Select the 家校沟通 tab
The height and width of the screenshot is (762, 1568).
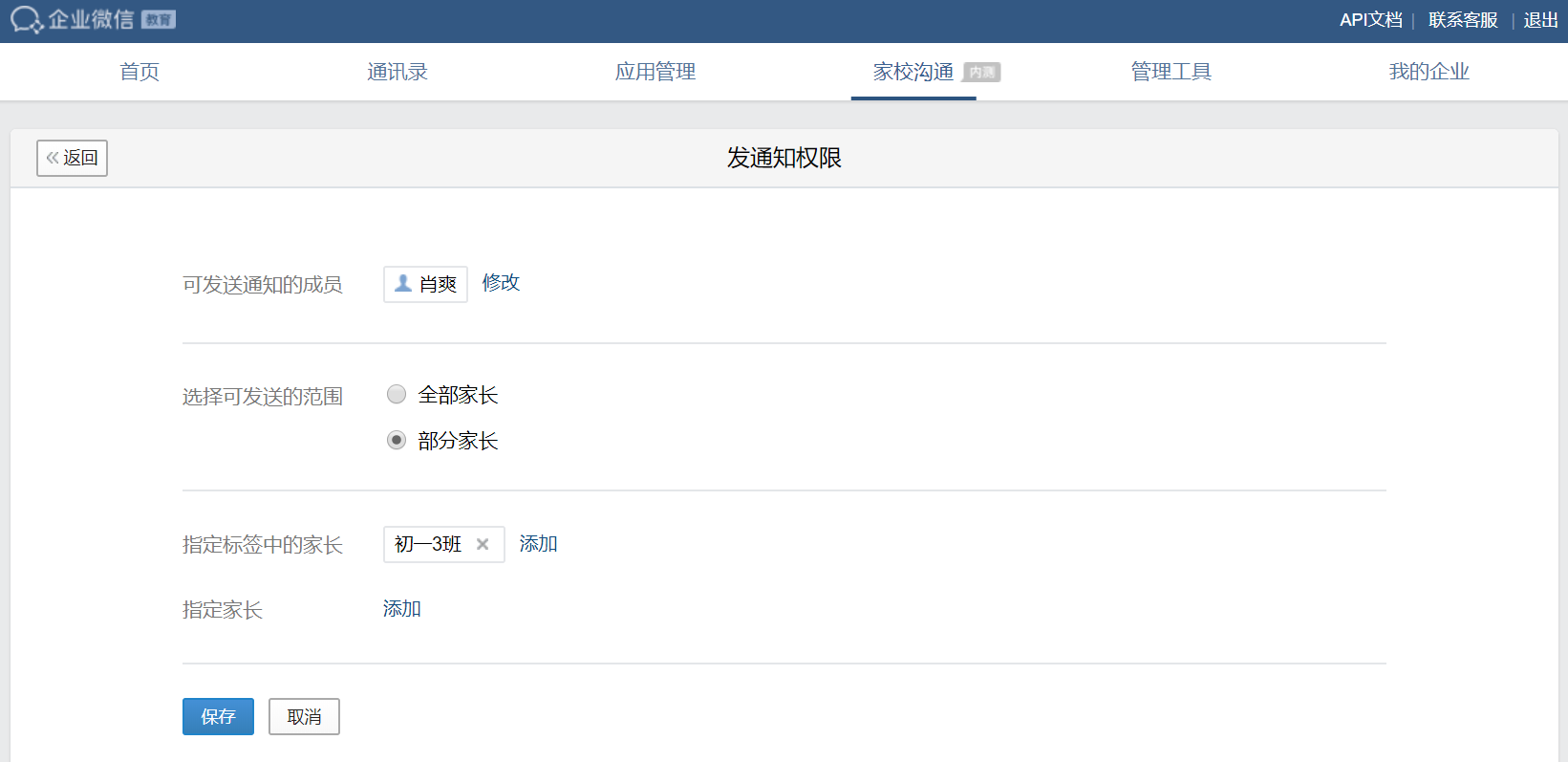pyautogui.click(x=913, y=72)
